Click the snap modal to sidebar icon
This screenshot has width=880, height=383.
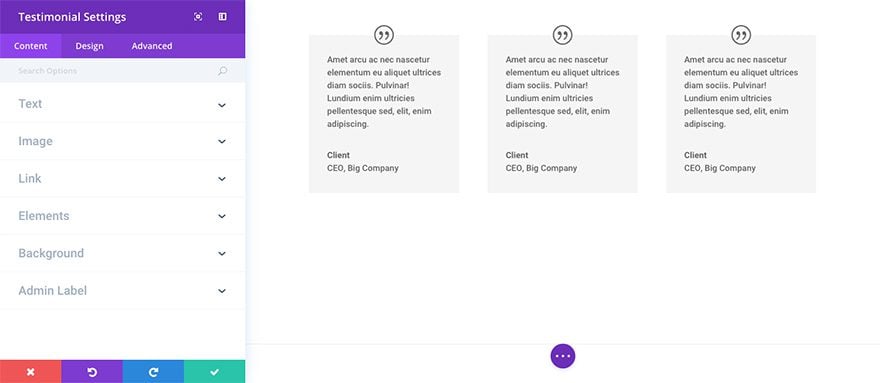tap(223, 17)
